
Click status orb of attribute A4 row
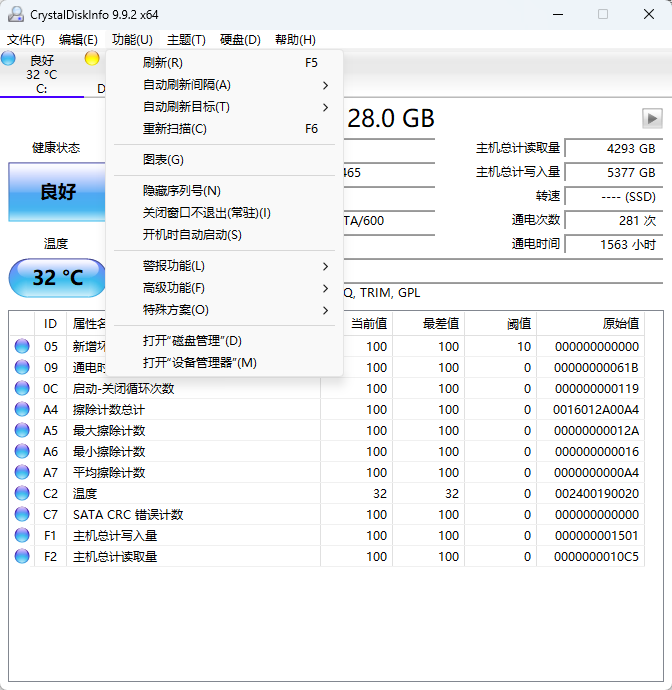(22, 409)
